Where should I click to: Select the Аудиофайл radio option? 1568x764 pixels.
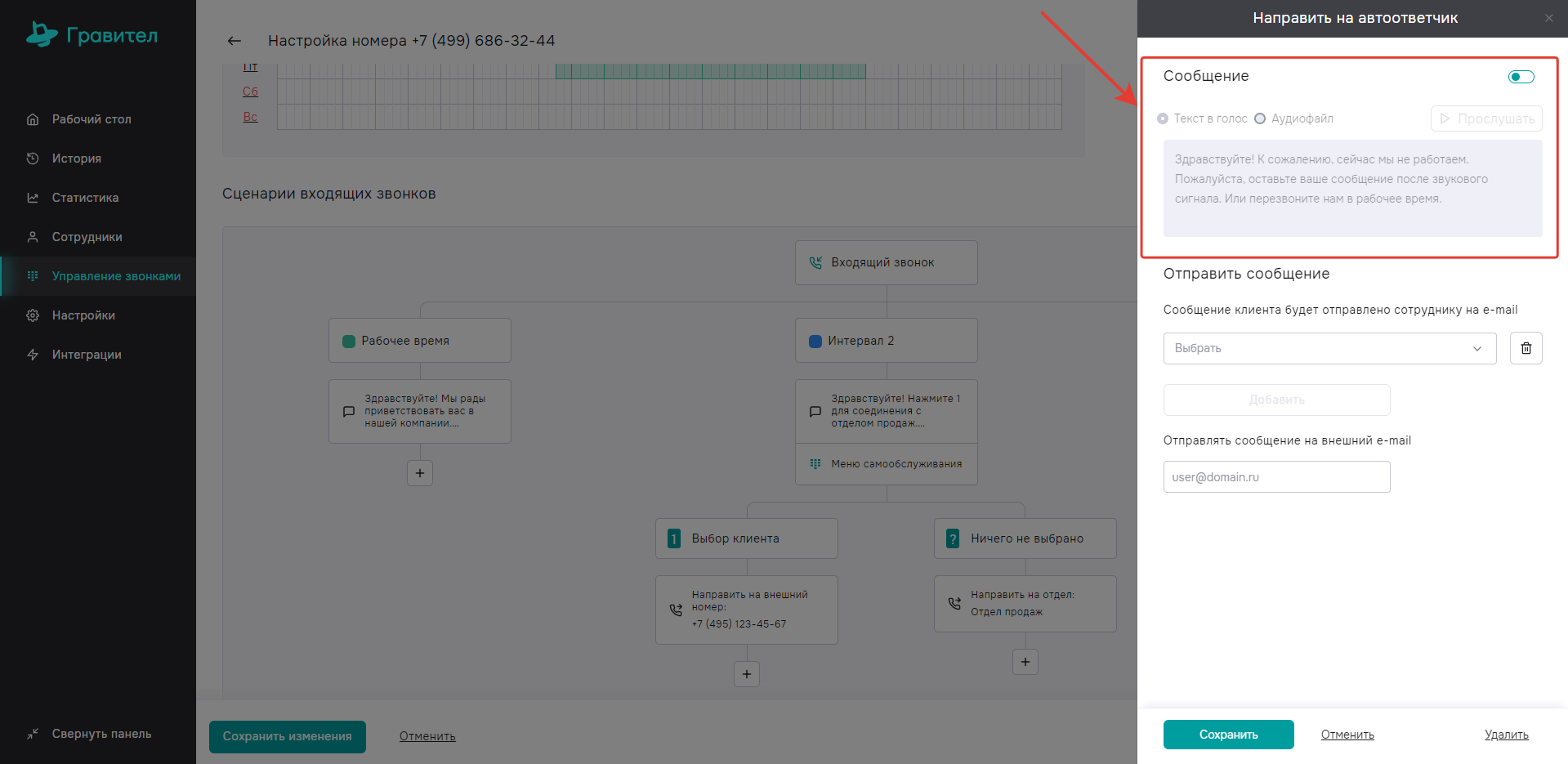coord(1260,118)
